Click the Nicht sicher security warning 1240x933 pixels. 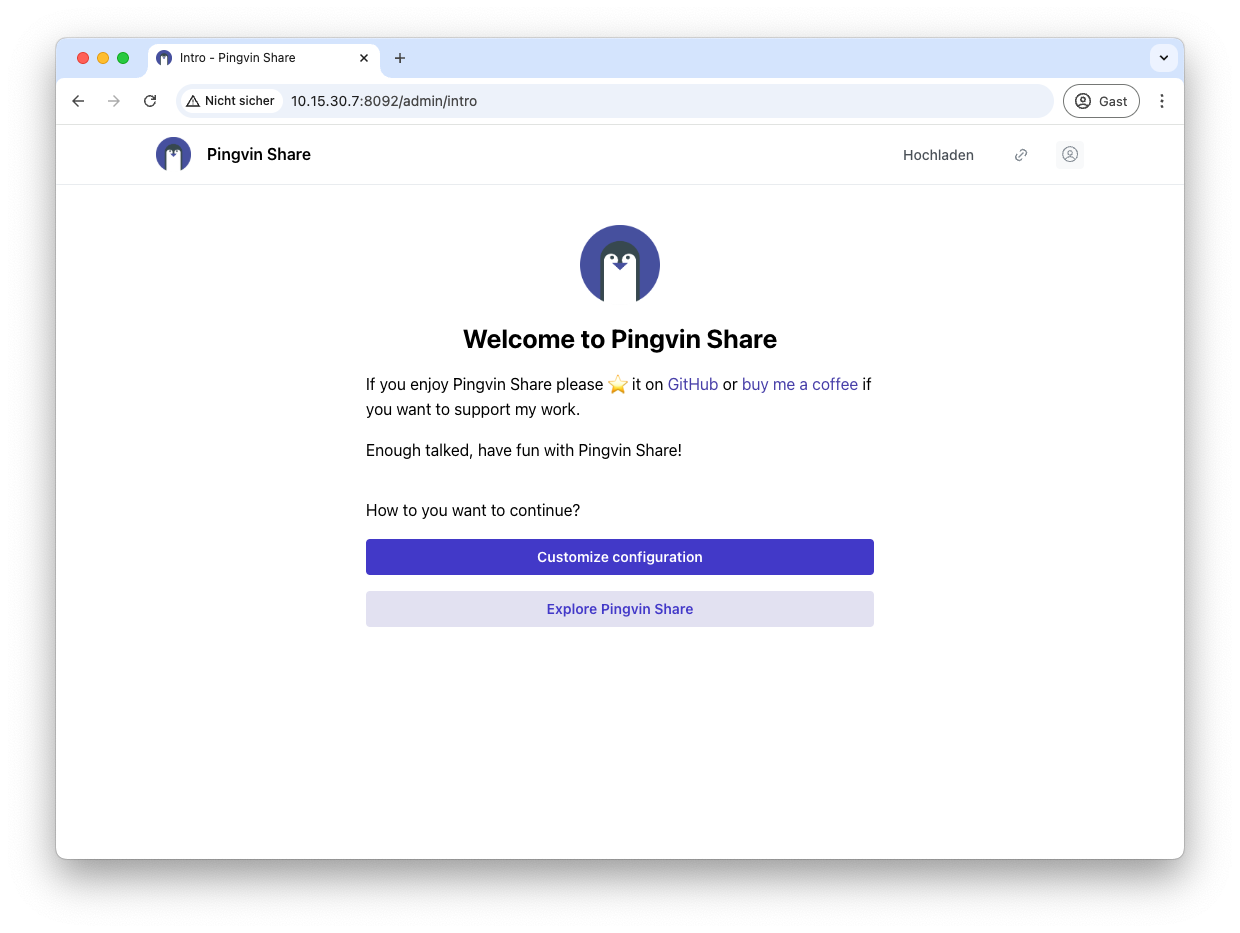[231, 101]
